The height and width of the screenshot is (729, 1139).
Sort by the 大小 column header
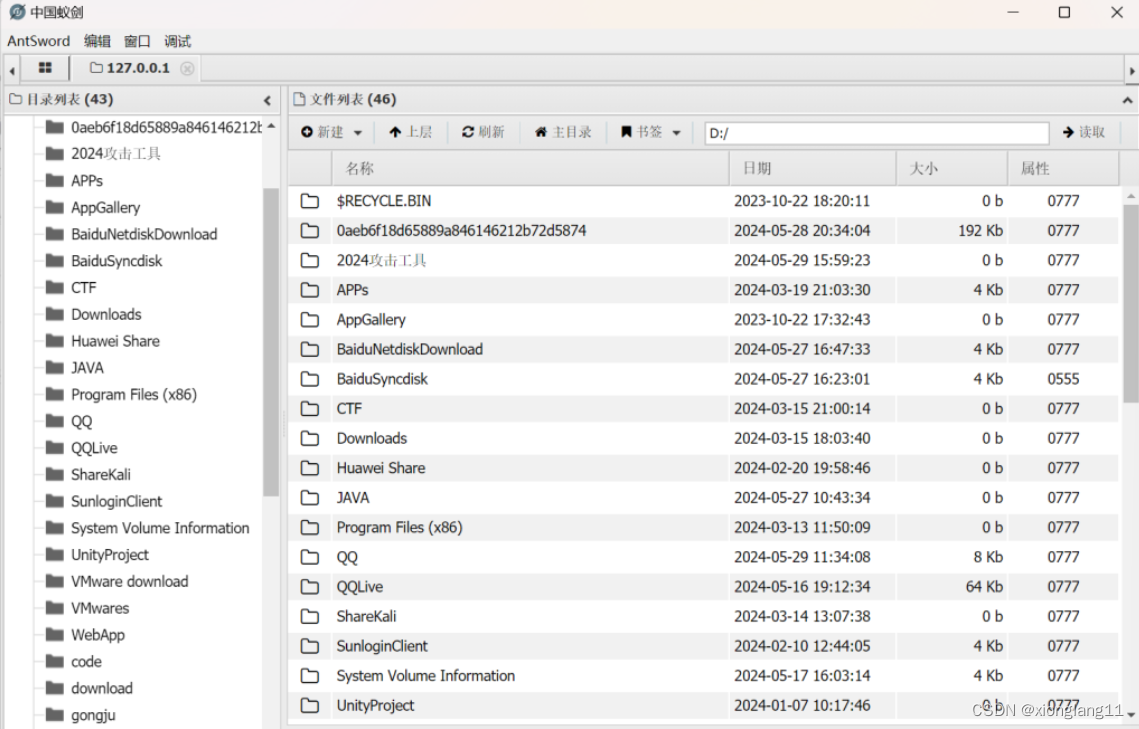952,168
